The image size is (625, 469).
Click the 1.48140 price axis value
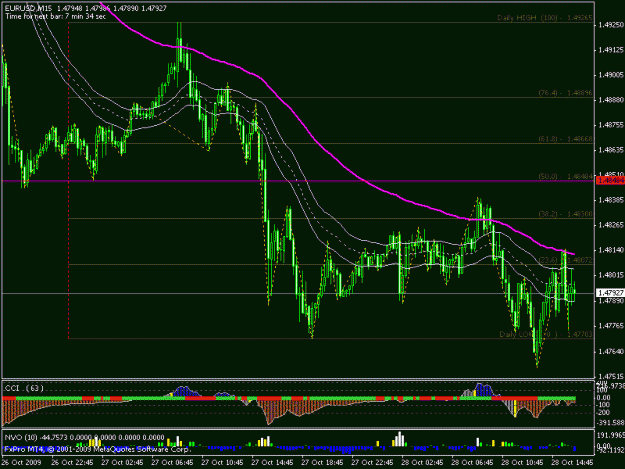[611, 250]
